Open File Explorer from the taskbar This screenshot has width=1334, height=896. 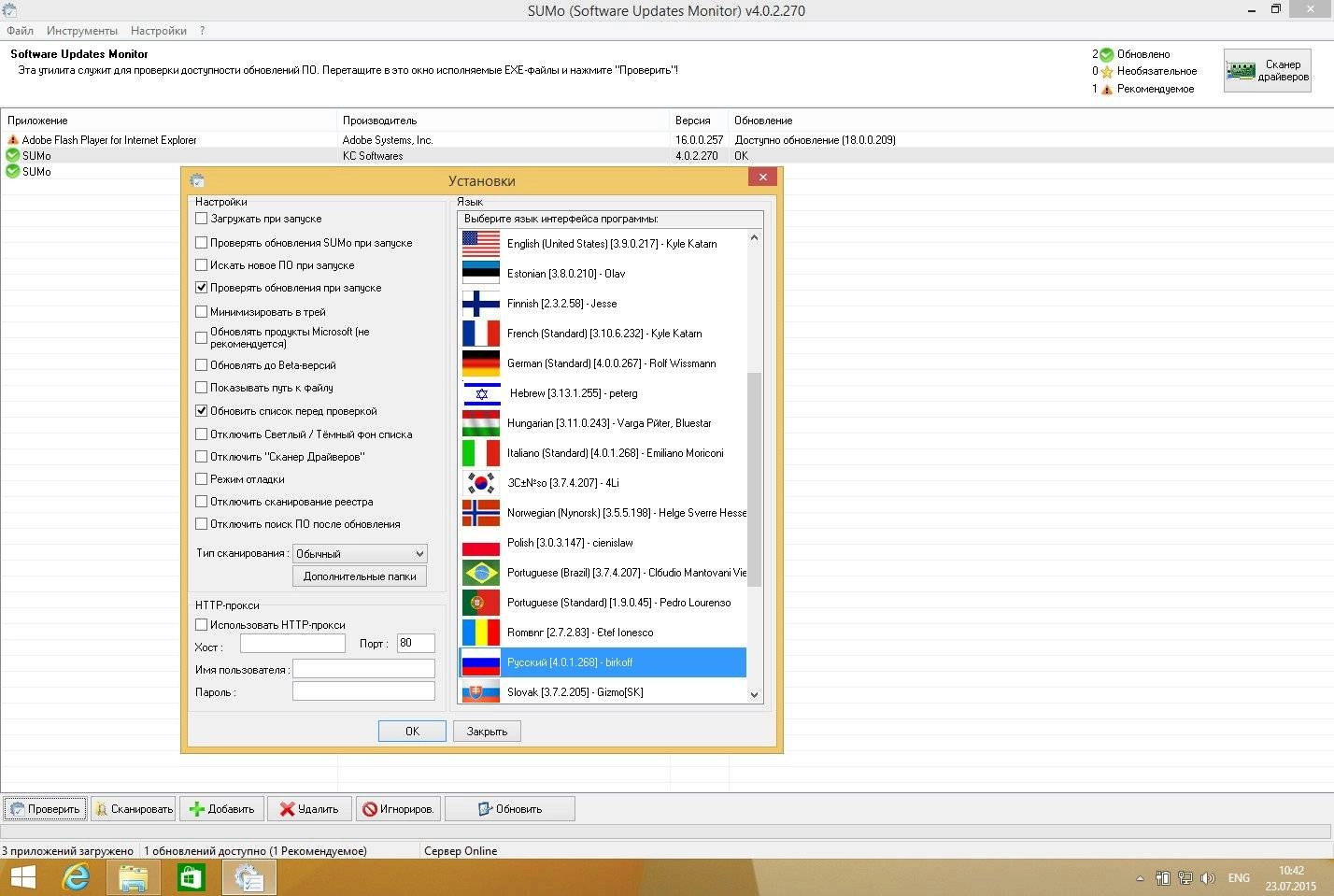[134, 877]
